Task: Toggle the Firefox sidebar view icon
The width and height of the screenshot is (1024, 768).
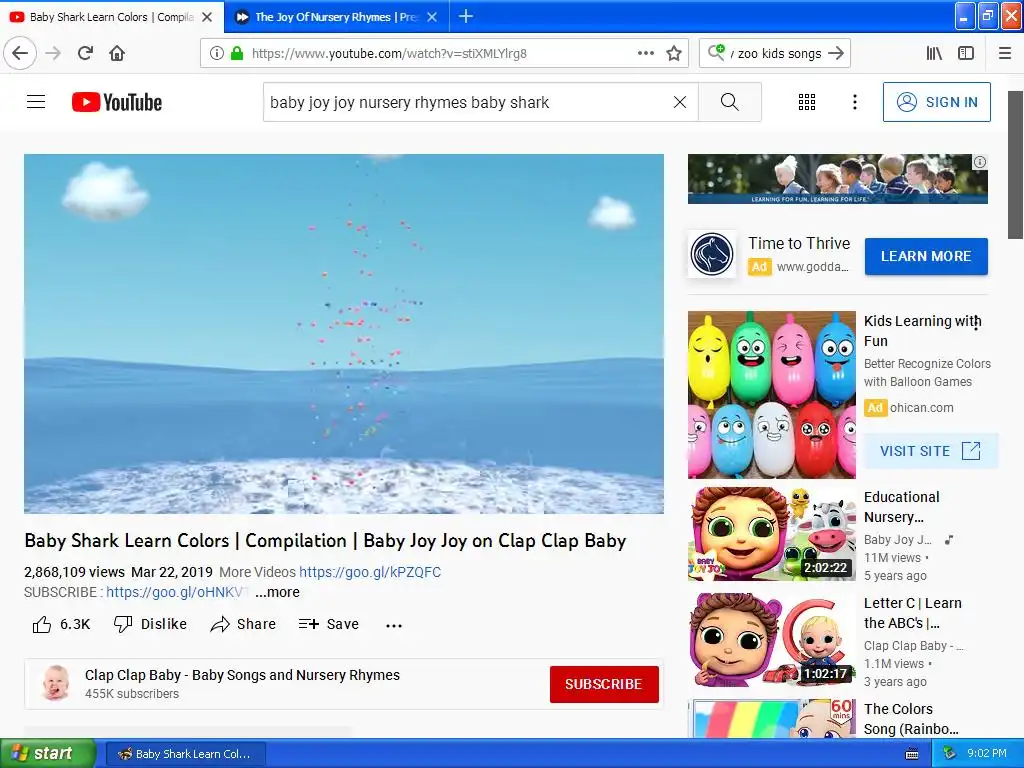Action: (x=966, y=53)
